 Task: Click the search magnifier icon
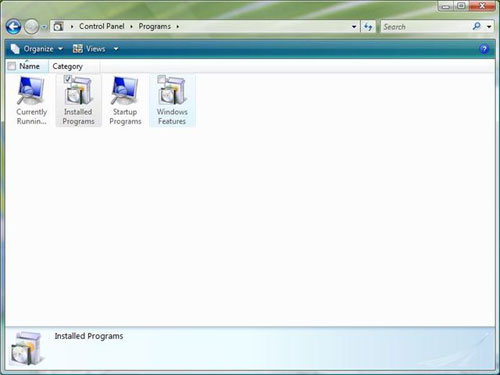477,26
